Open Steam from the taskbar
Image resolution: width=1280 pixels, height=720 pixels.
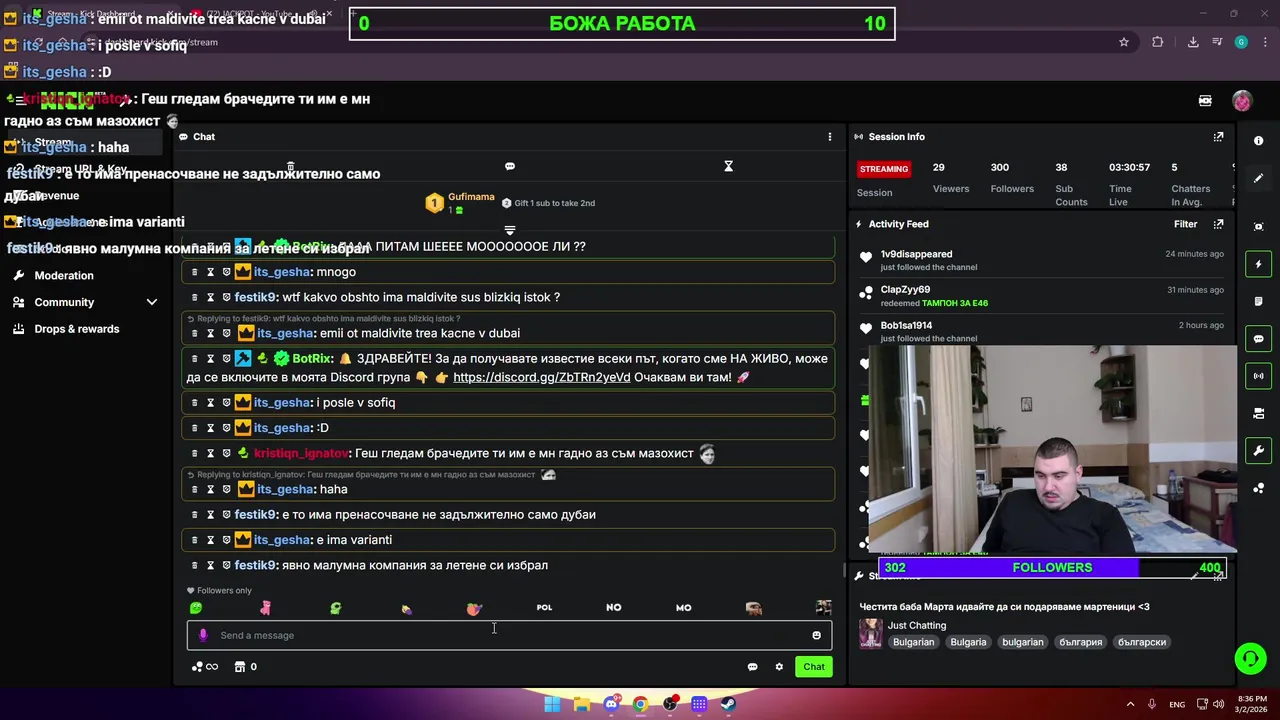pos(728,704)
